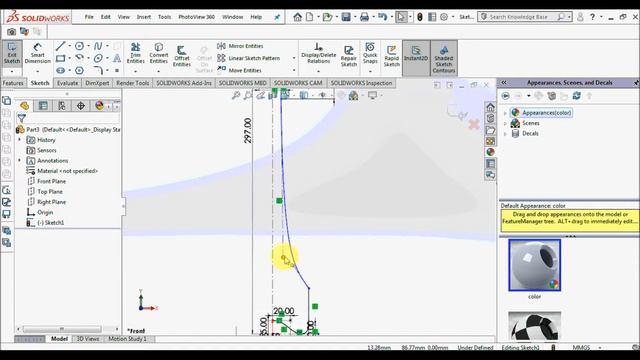Choose Mirror Entities
This screenshot has height=360, width=640.
(240, 46)
